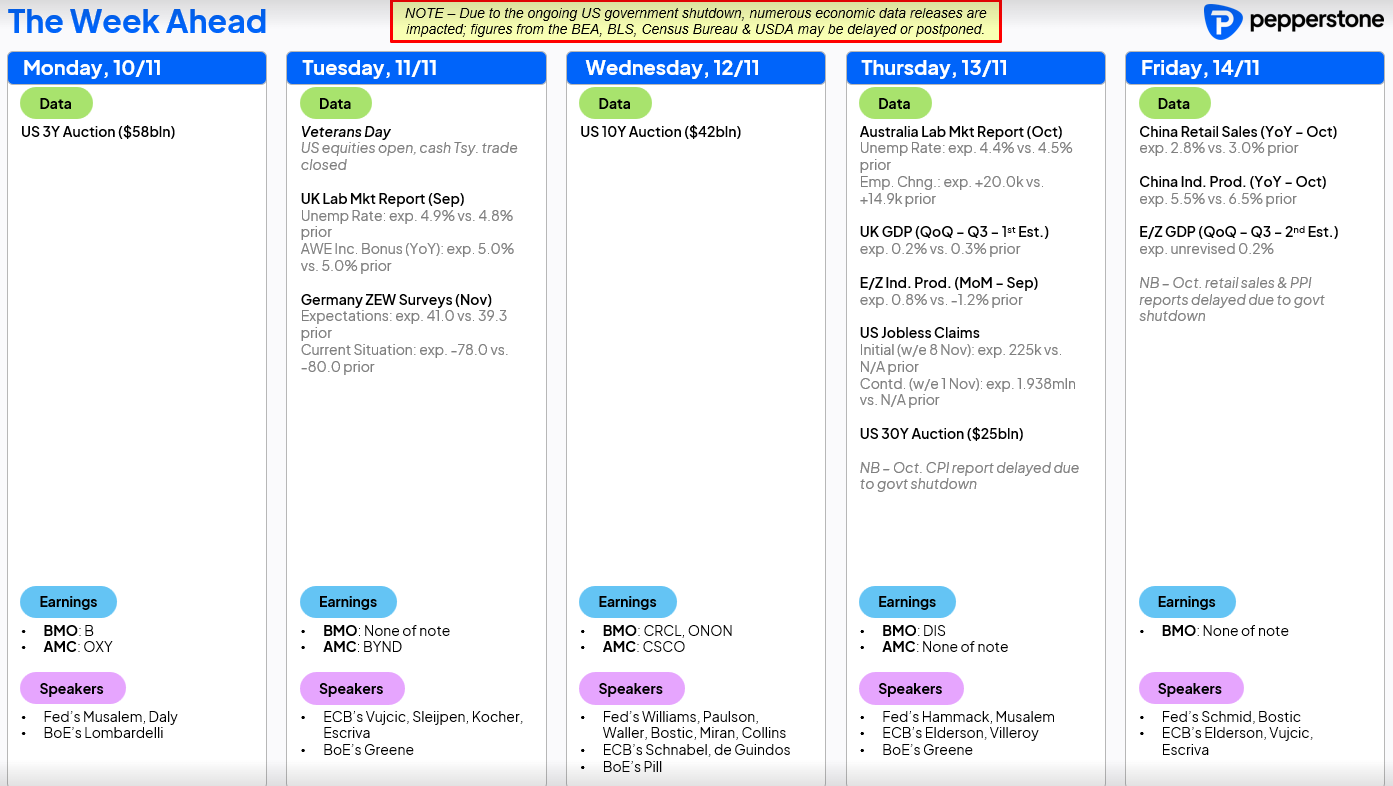Viewport: 1393px width, 786px height.
Task: Click Monday's green Data badge
Action: (x=56, y=104)
